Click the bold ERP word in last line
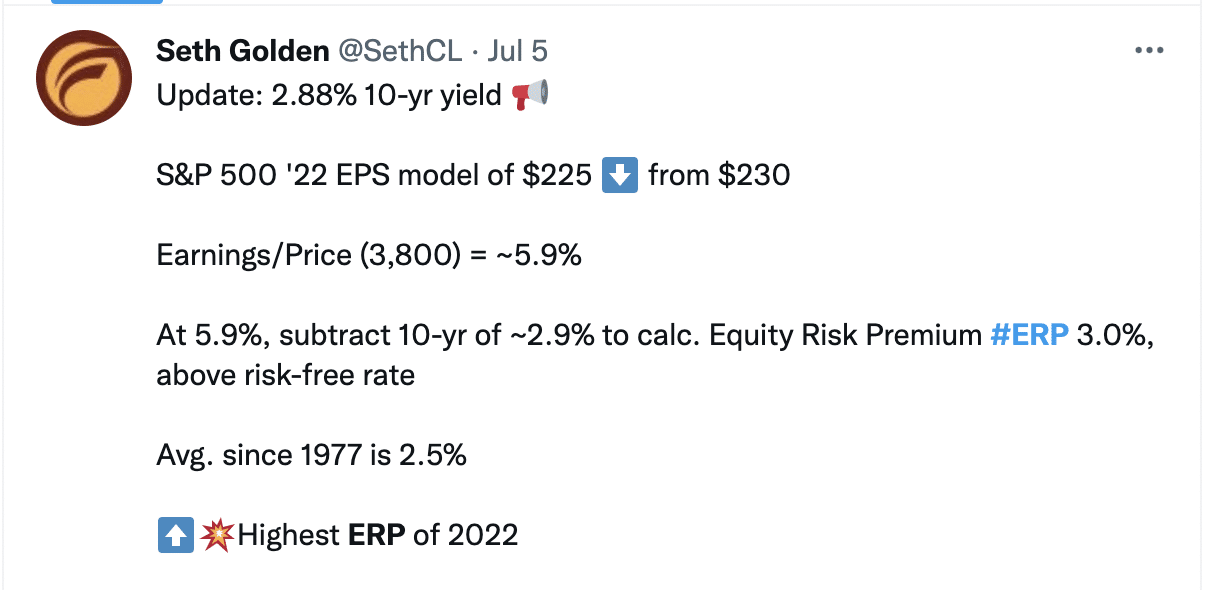Viewport: 1232px width, 590px height. point(376,536)
